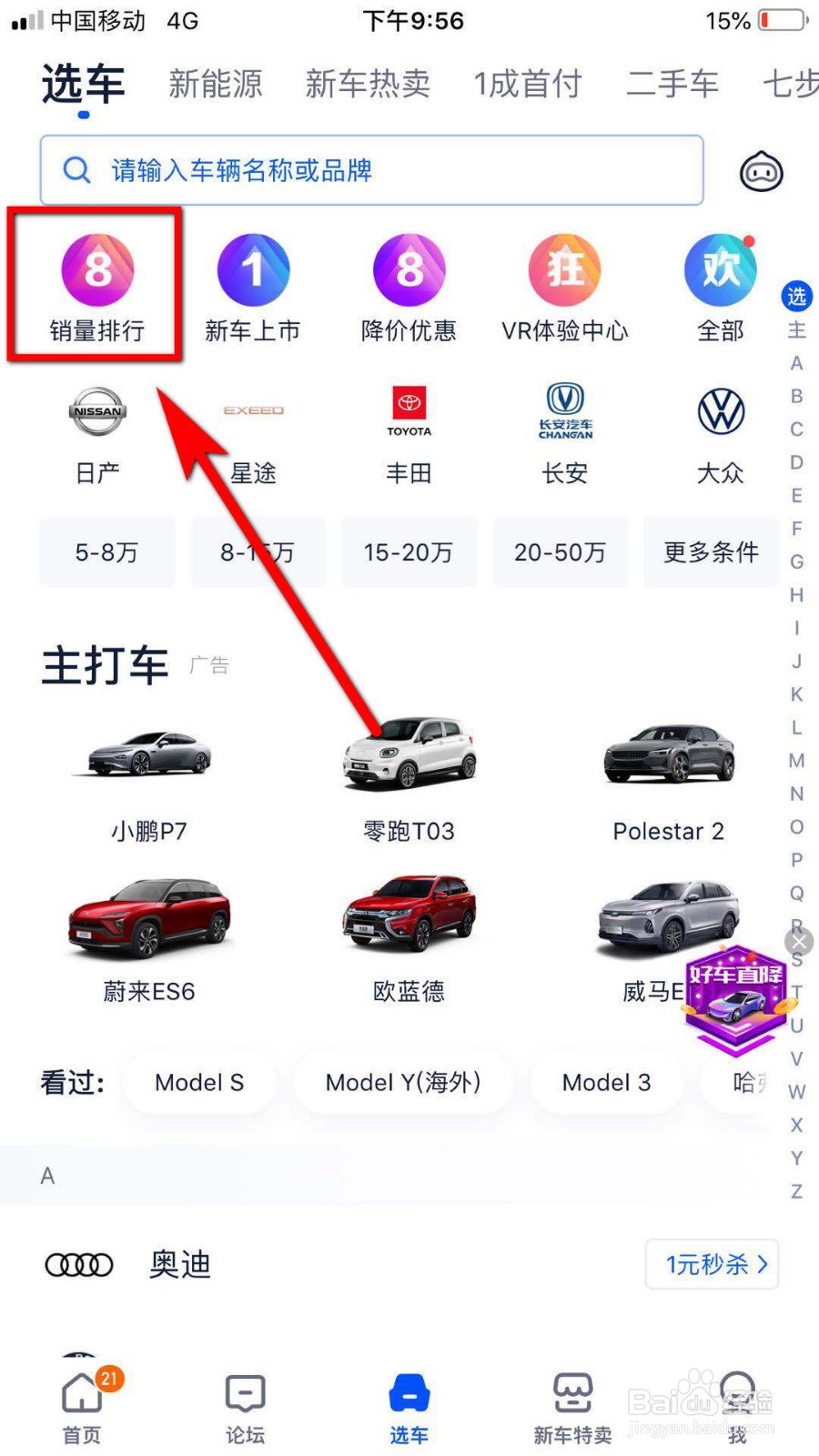The image size is (819, 1456).
Task: Open recently viewed Model 3
Action: point(606,1082)
